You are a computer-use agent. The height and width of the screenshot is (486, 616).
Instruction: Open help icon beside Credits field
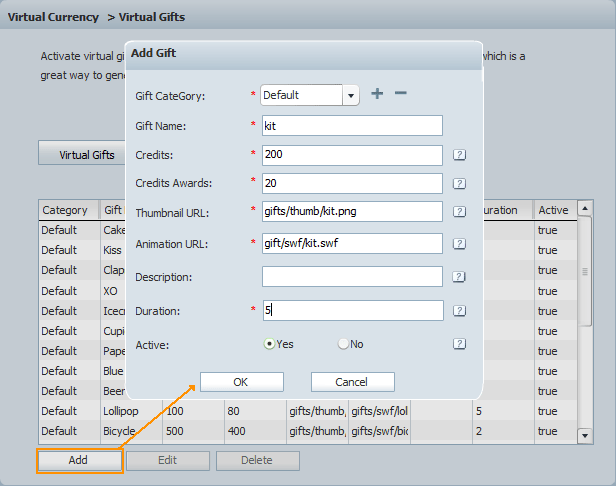(x=459, y=155)
